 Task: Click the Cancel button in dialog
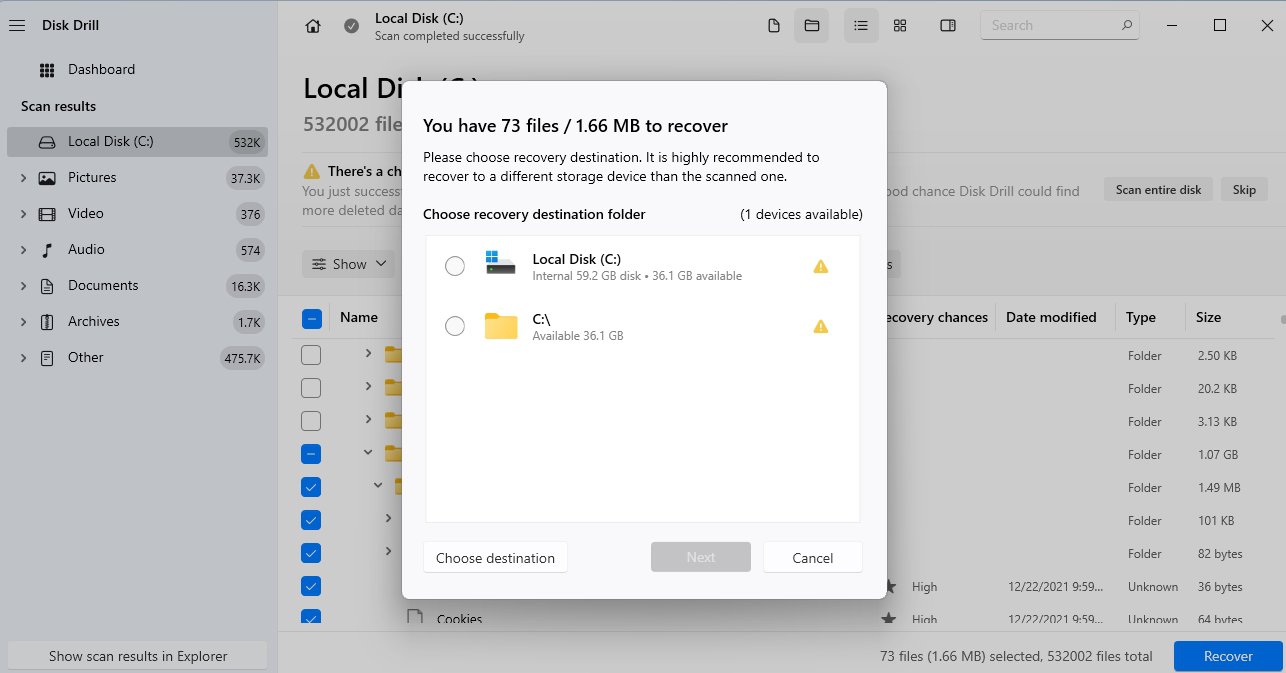coord(813,558)
